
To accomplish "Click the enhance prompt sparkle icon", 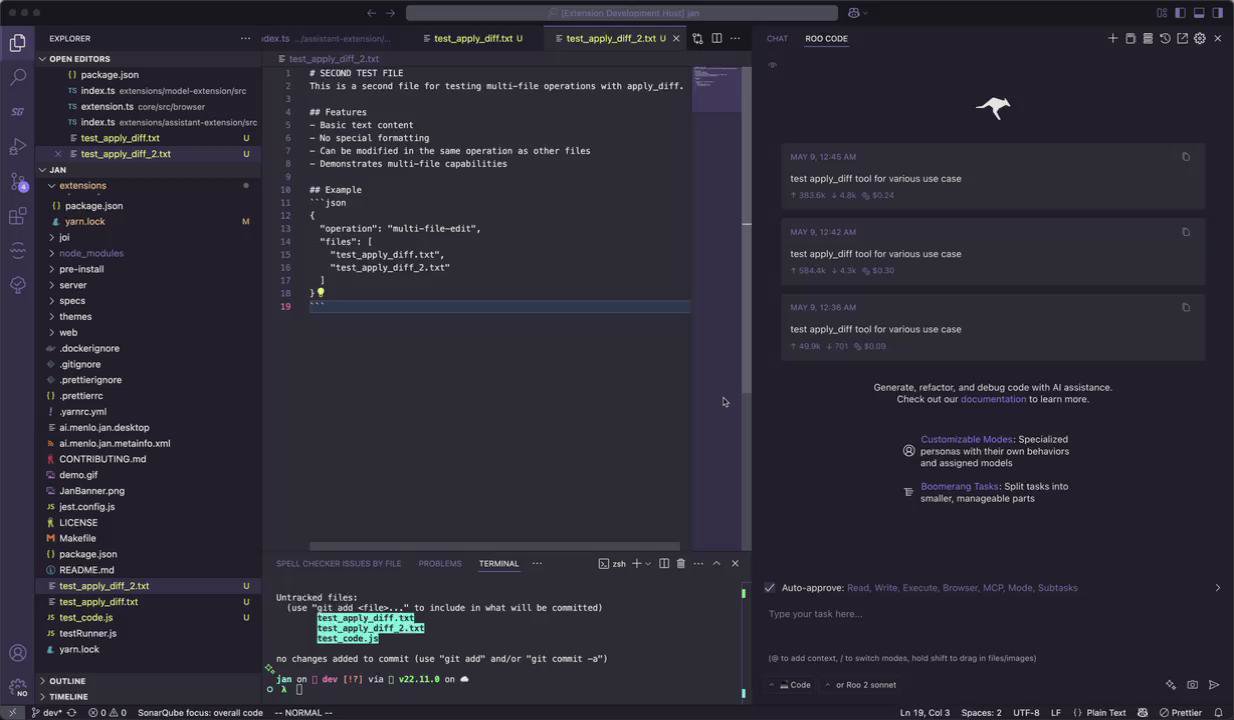I will click(1170, 685).
